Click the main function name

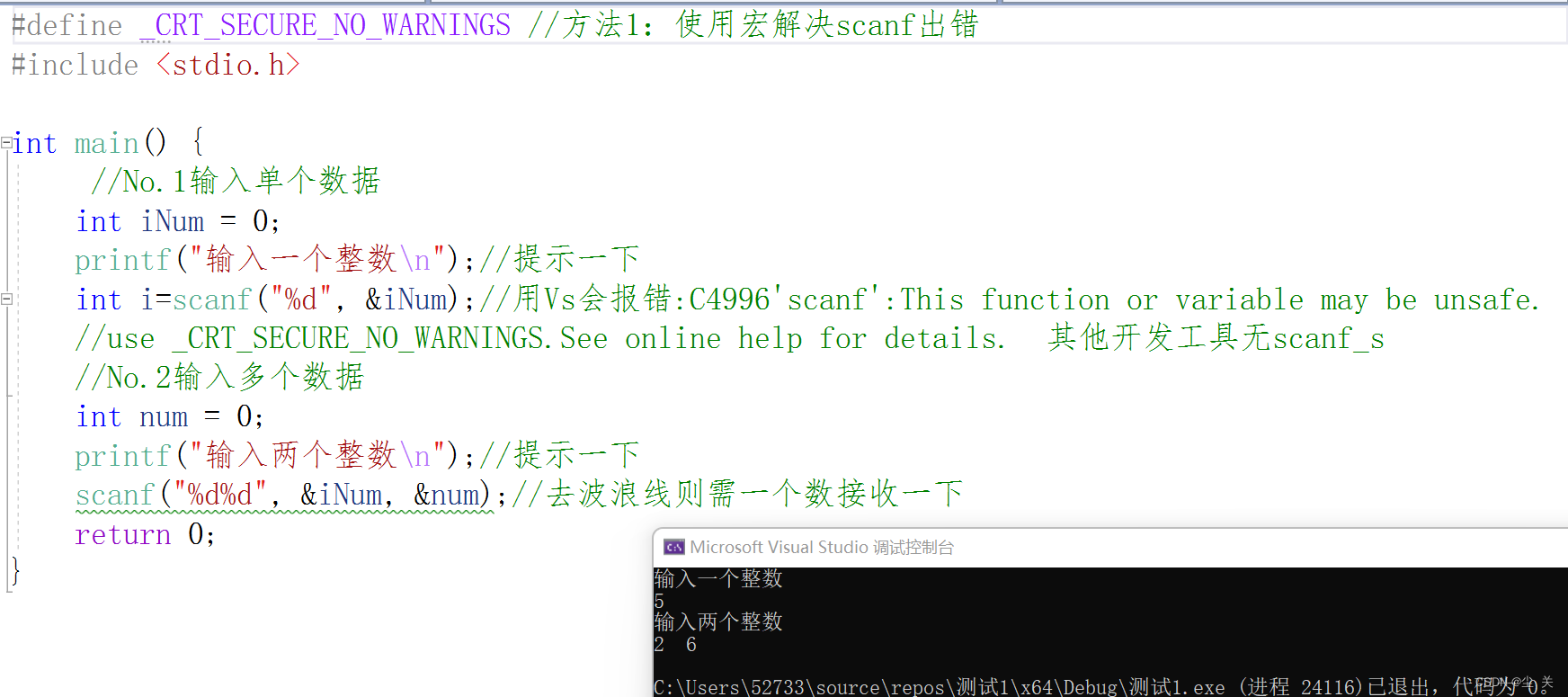point(106,143)
